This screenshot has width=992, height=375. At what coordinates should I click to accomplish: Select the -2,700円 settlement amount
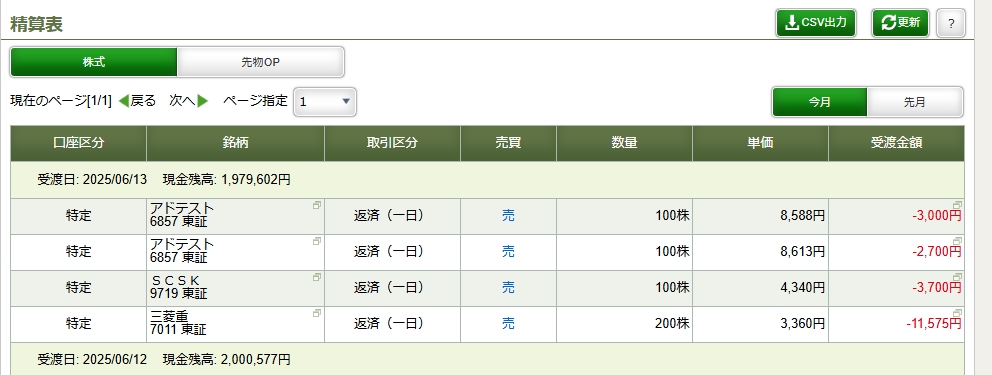tap(936, 252)
